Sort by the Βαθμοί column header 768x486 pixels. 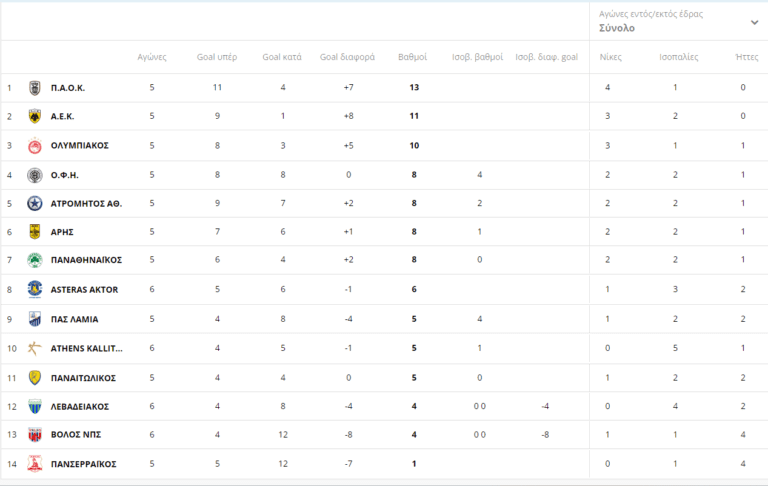click(x=413, y=57)
